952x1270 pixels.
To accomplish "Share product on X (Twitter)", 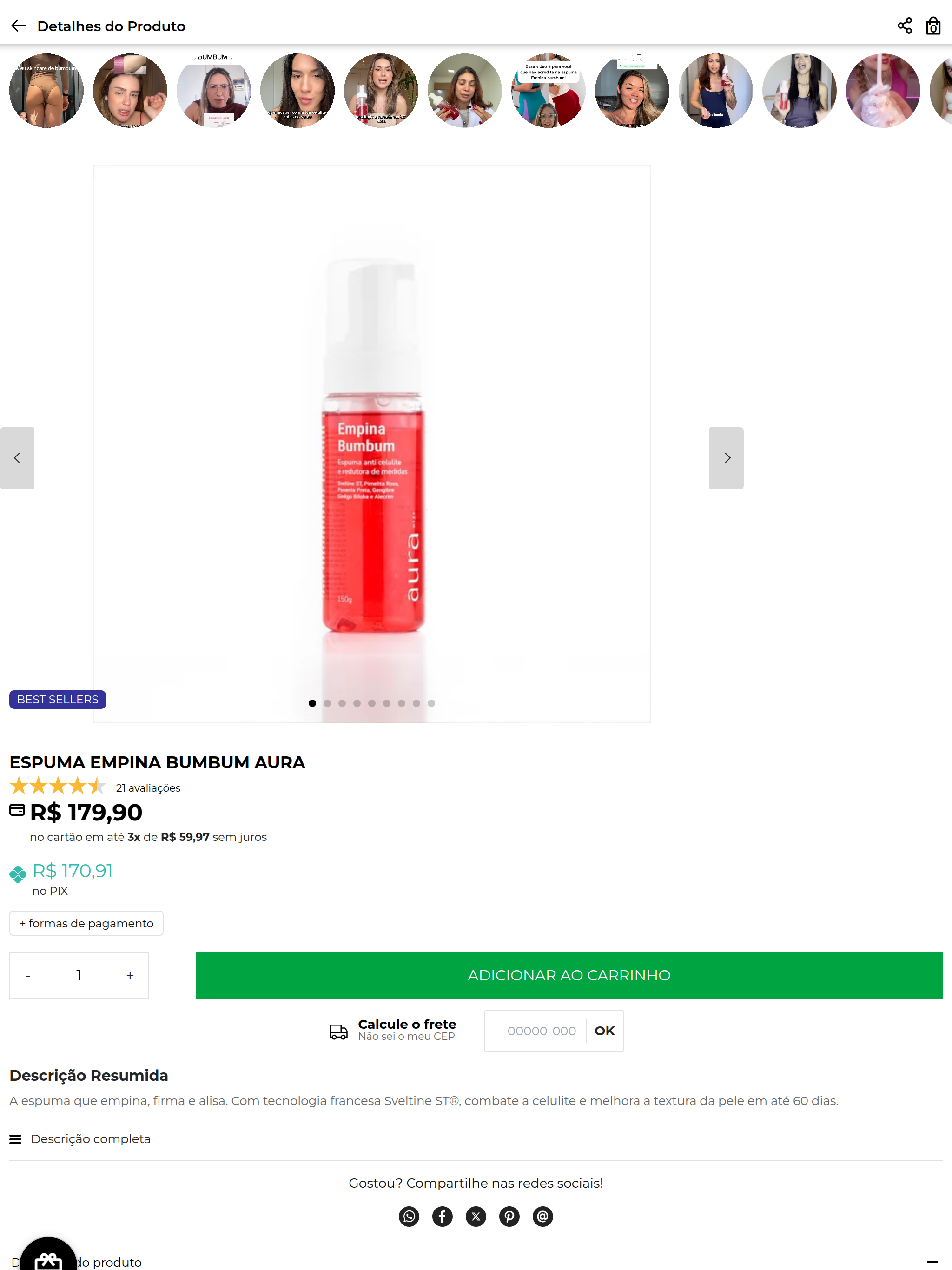I will 476,1216.
